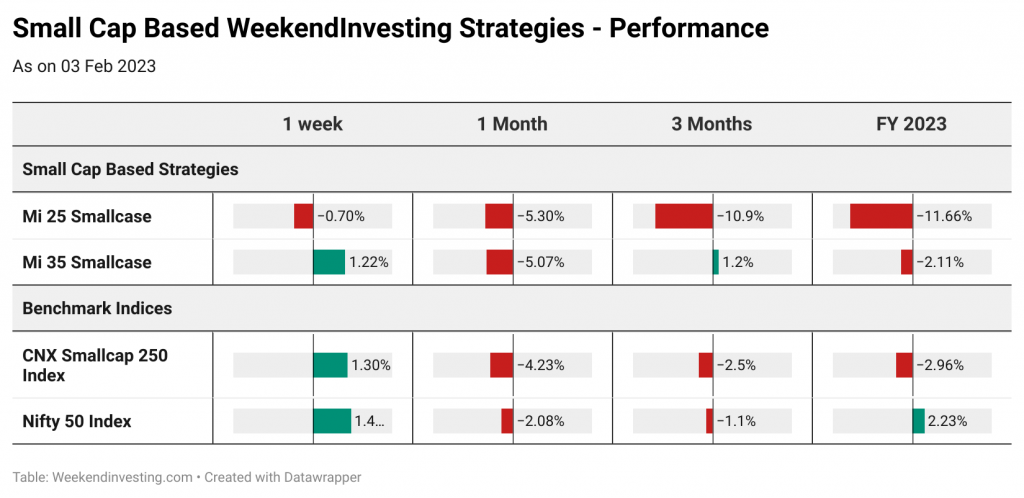1024x498 pixels.
Task: Click the Nifty 50 green FY 2023 bar
Action: (919, 422)
